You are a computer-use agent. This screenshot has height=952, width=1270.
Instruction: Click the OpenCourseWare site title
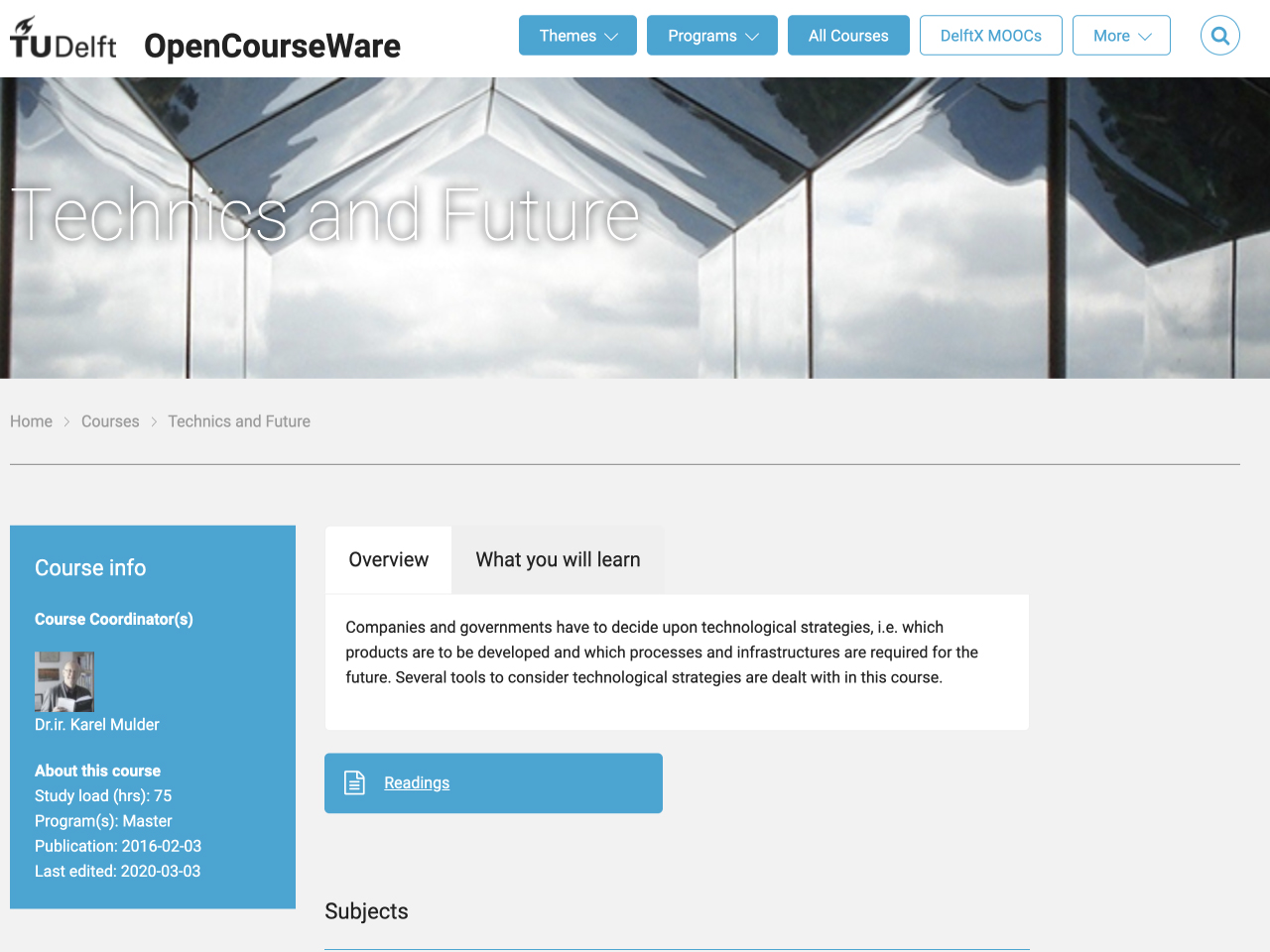pos(272,46)
